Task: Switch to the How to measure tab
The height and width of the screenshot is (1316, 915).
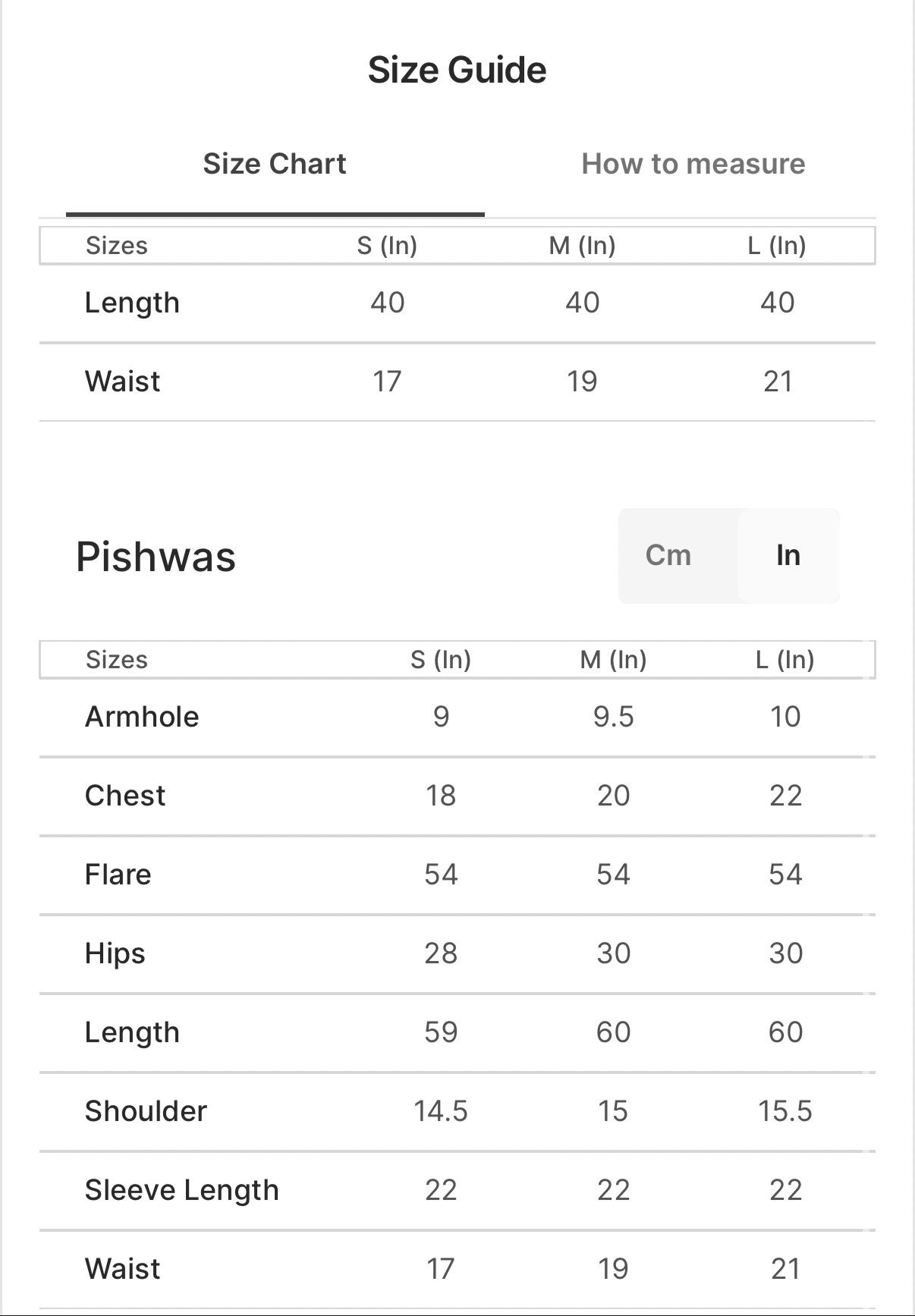Action: pyautogui.click(x=693, y=164)
